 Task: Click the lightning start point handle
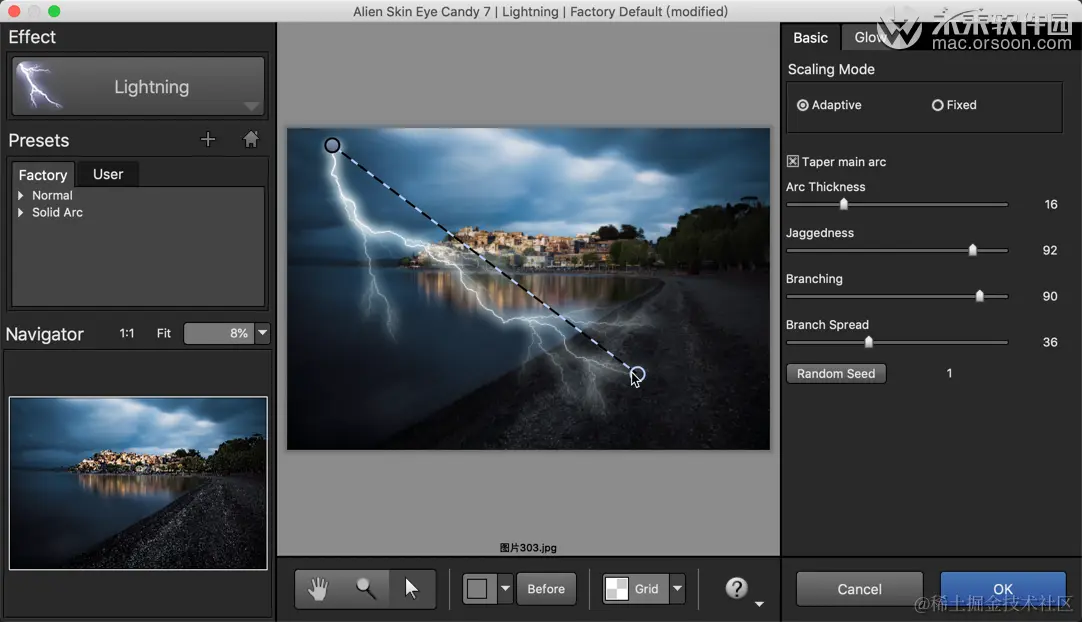point(332,145)
